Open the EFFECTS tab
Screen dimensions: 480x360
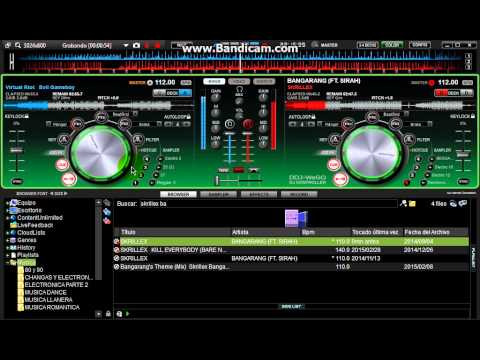click(259, 194)
